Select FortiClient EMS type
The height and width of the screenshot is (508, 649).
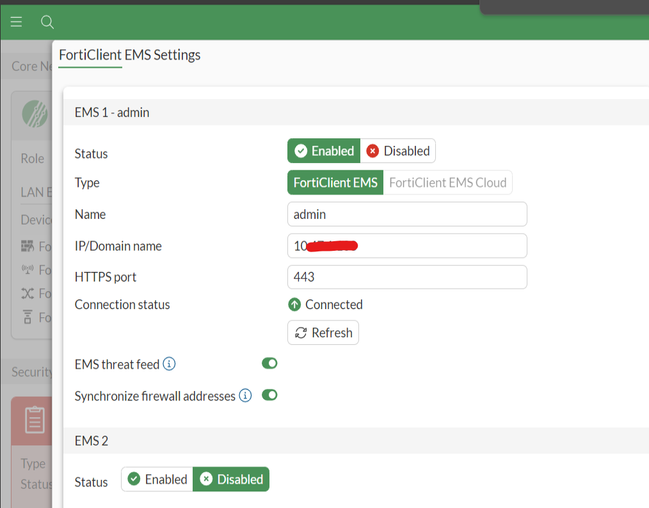pyautogui.click(x=335, y=183)
